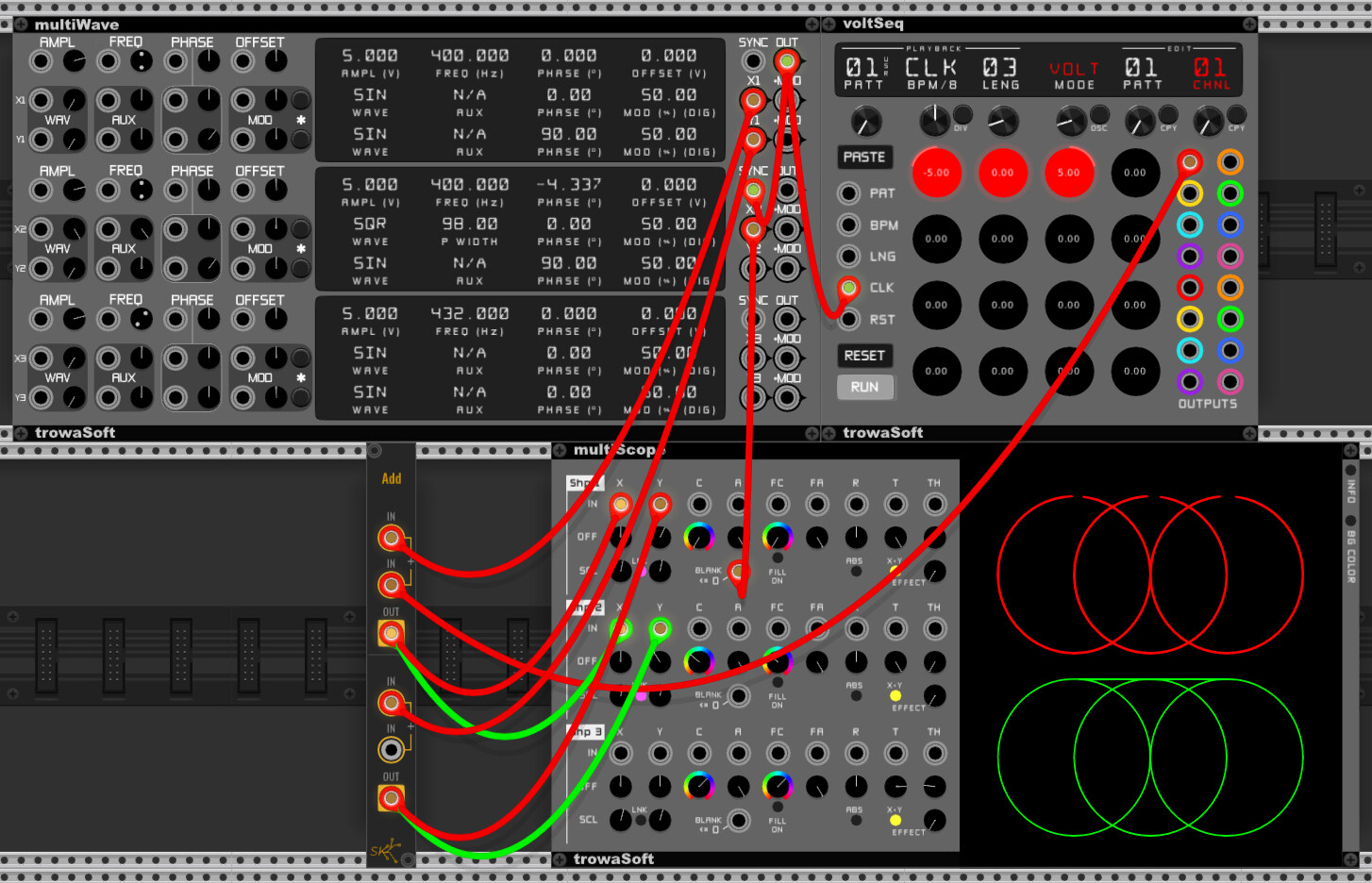Select the red 5.00 step pad

coord(1069,173)
